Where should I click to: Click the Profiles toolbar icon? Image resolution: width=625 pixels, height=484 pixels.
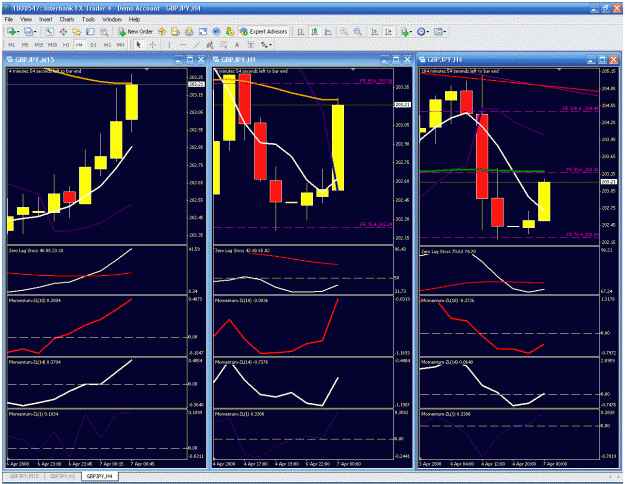coord(28,31)
